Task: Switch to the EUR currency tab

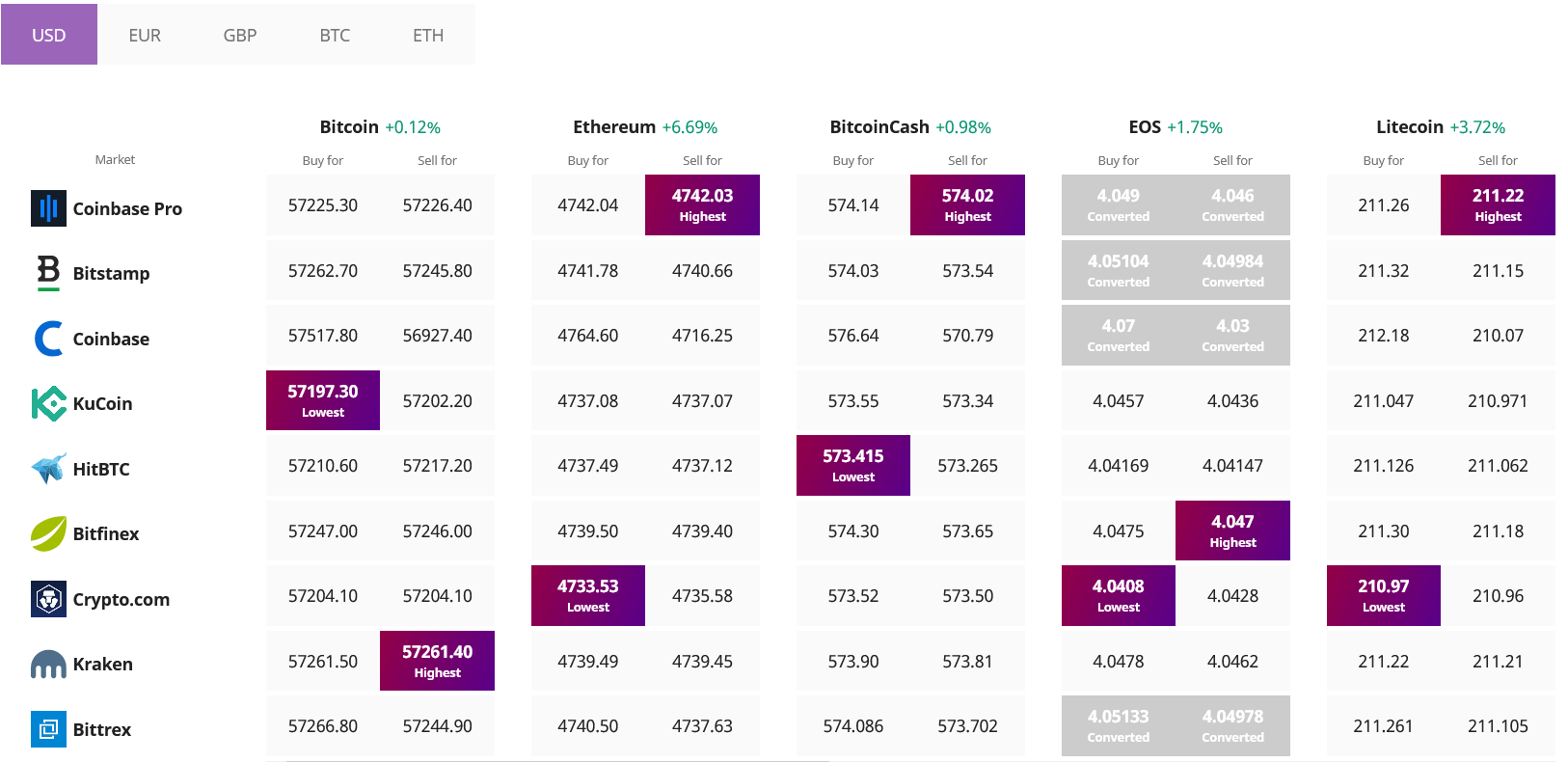Action: 145,35
